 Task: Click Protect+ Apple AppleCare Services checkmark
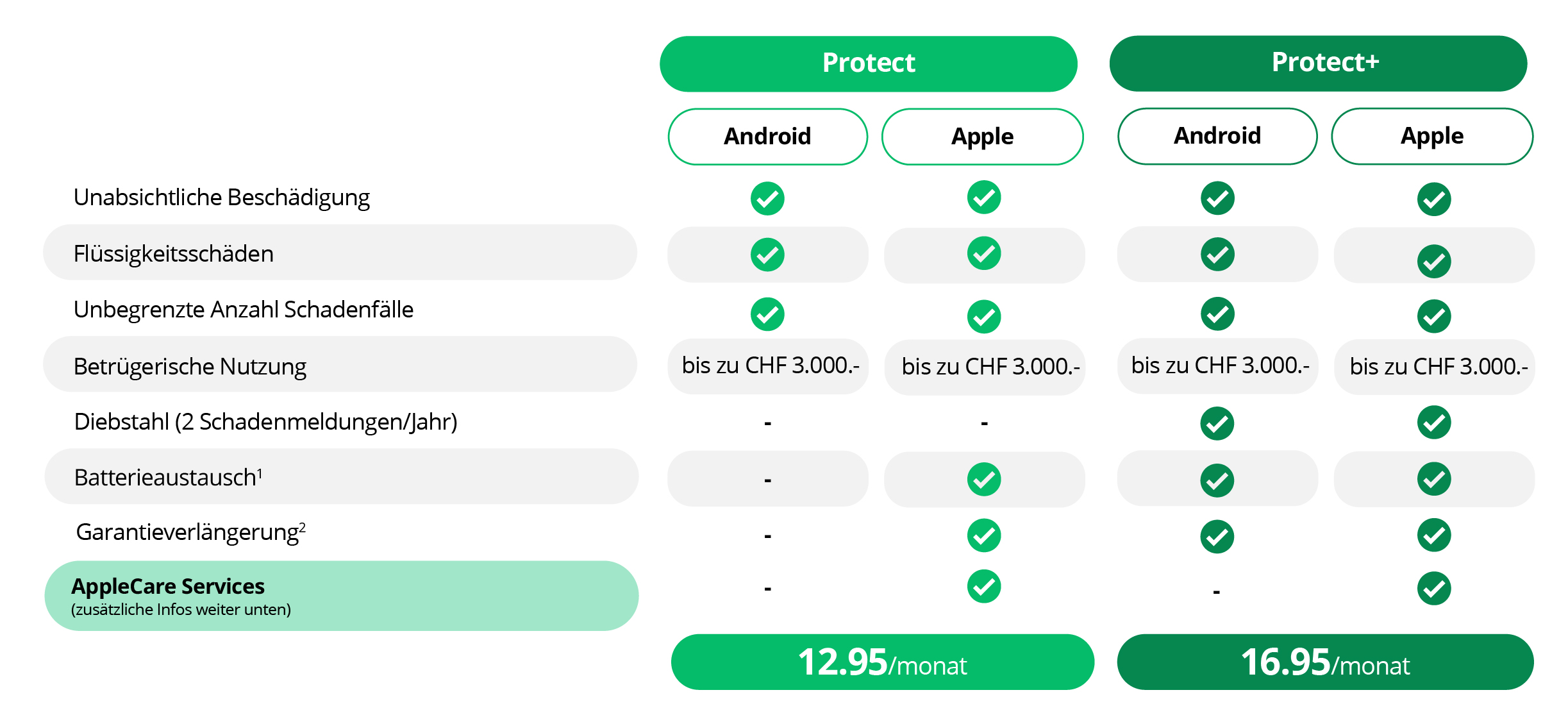(1434, 588)
